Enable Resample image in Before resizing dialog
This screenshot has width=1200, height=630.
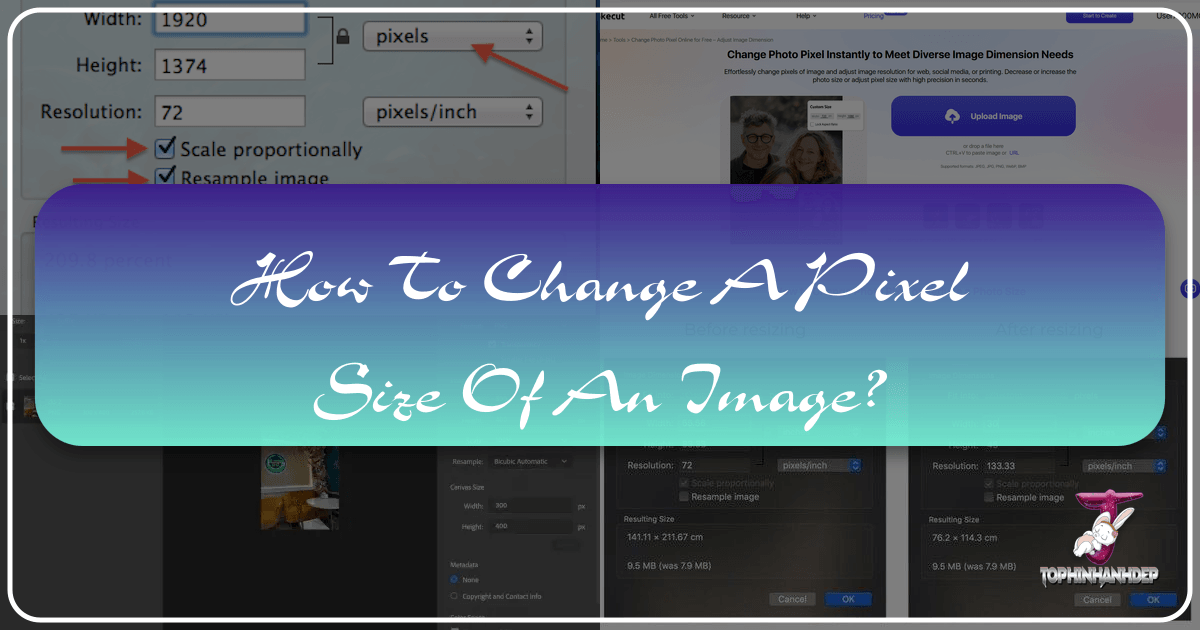tap(684, 496)
